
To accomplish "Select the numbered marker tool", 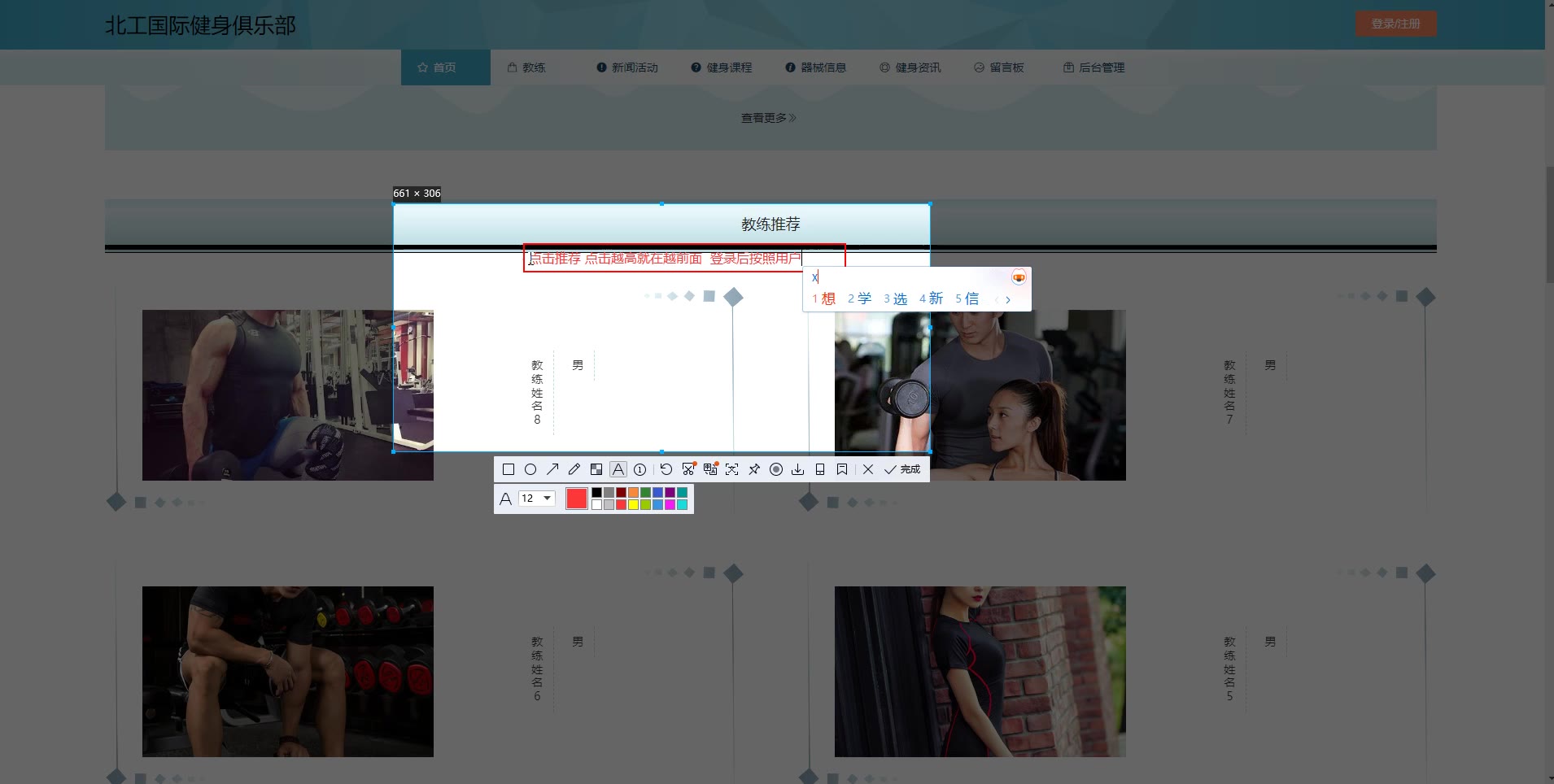I will tap(640, 469).
